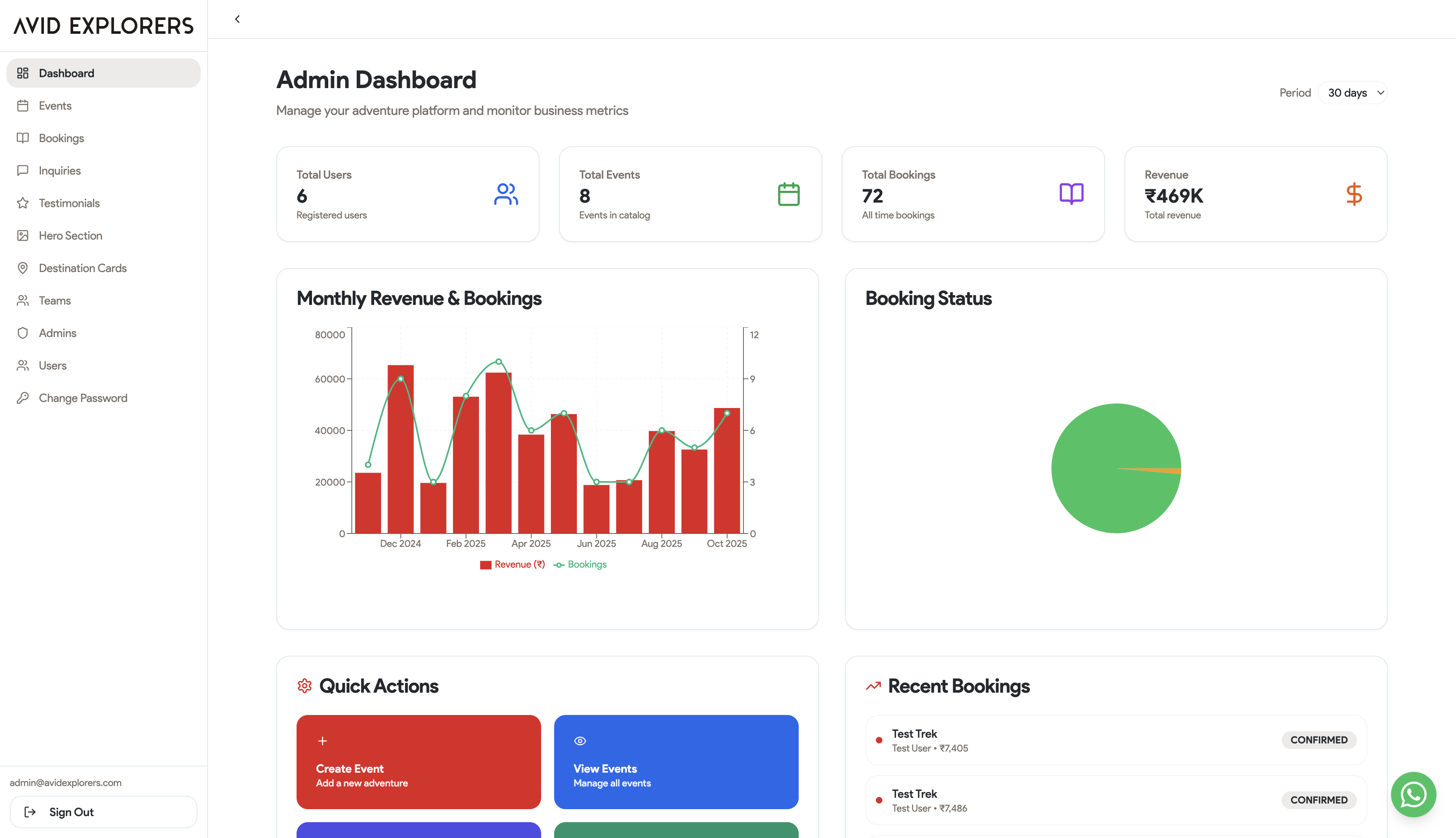Image resolution: width=1456 pixels, height=838 pixels.
Task: Toggle Revenue series in chart legend
Action: click(512, 565)
